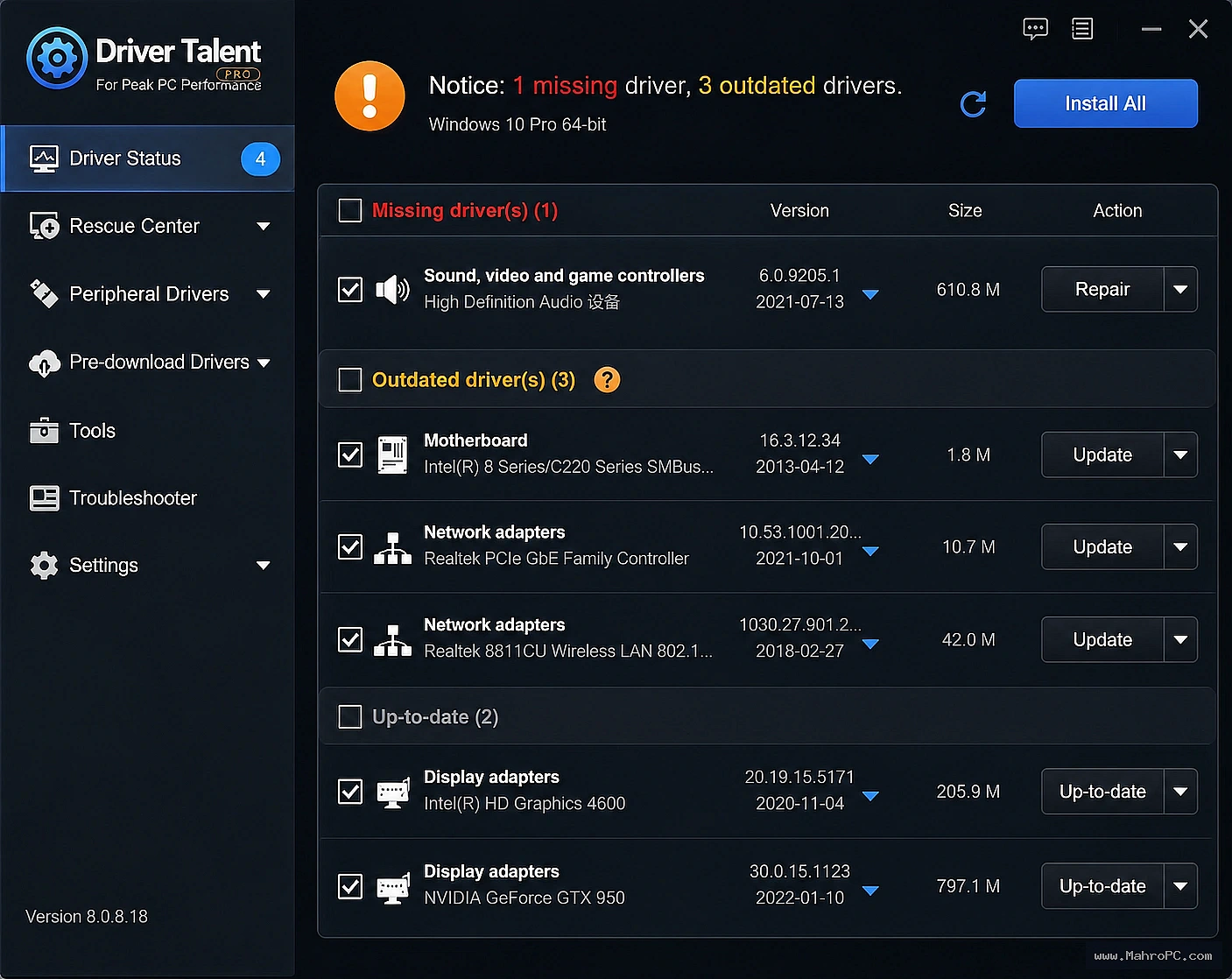1232x979 pixels.
Task: Toggle the Missing driver(s) group checkbox
Action: 350,210
